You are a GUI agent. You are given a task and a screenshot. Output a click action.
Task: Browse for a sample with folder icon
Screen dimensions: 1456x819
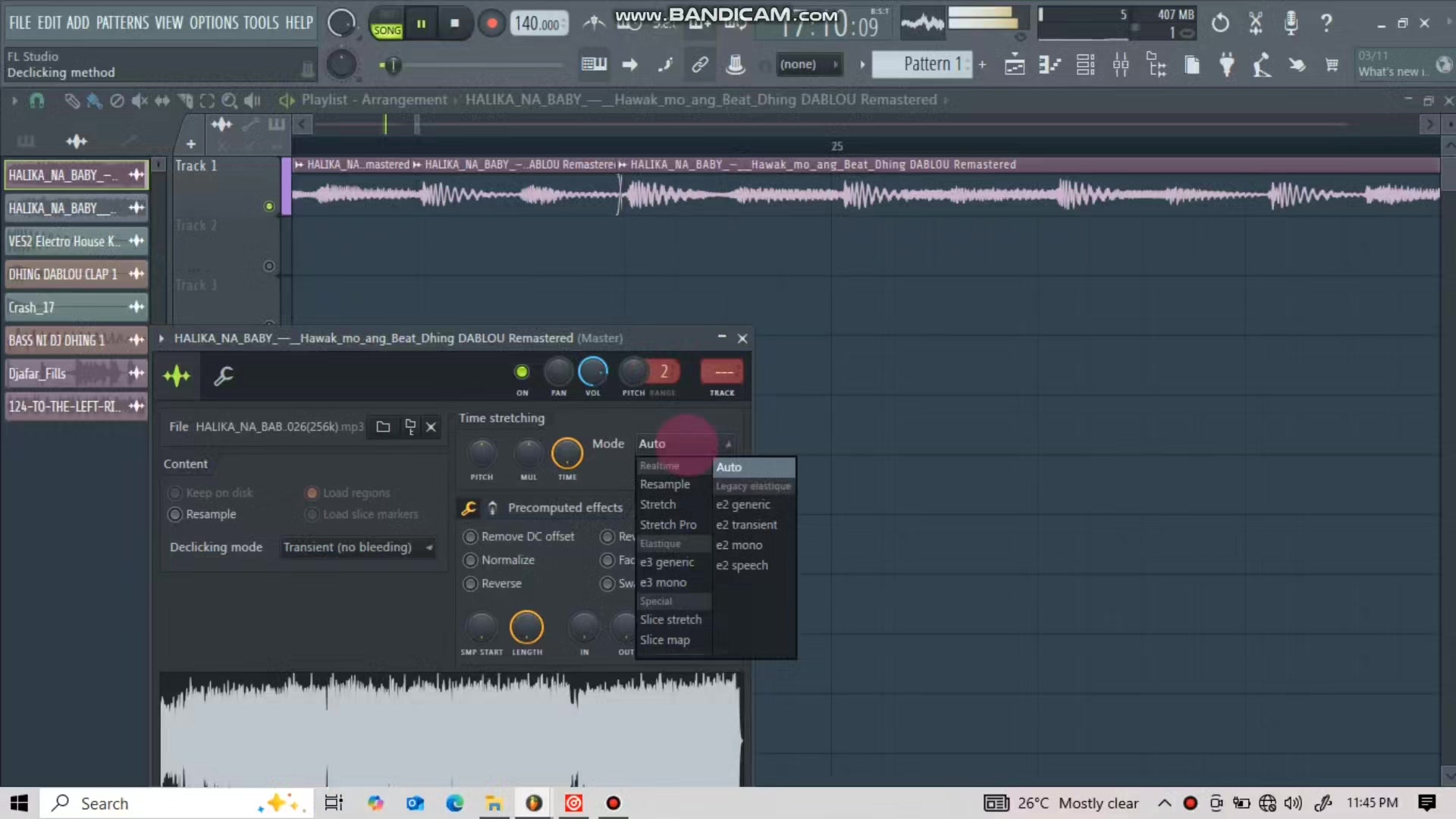click(x=383, y=427)
